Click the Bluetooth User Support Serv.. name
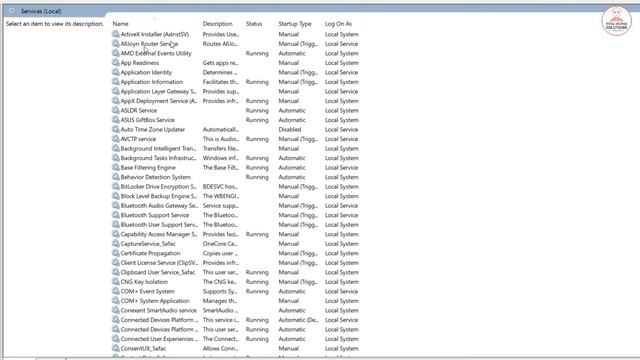Screen dimensions: 640x360 (x=159, y=224)
